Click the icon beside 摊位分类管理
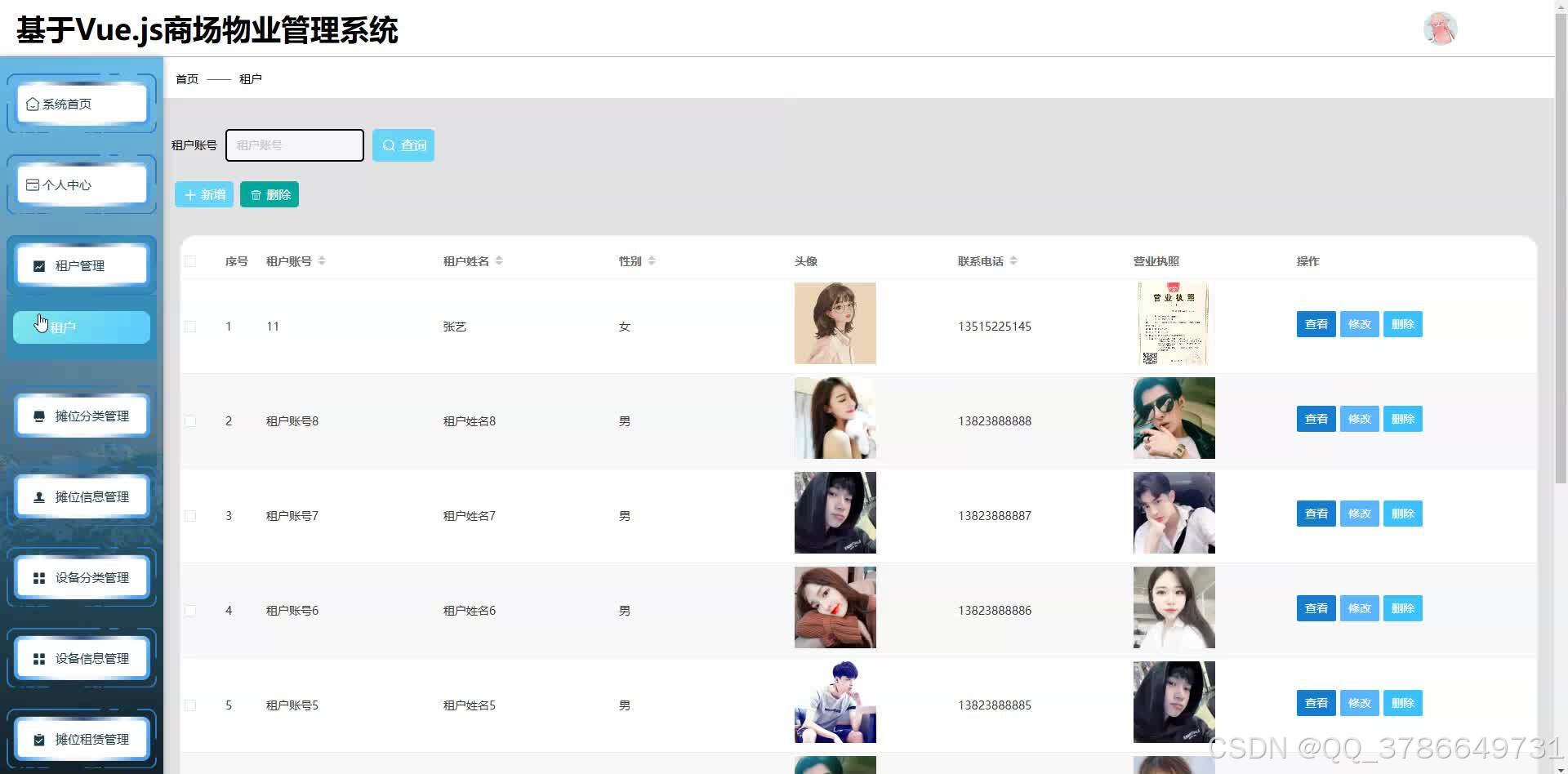Viewport: 1568px width, 774px height. [x=39, y=416]
